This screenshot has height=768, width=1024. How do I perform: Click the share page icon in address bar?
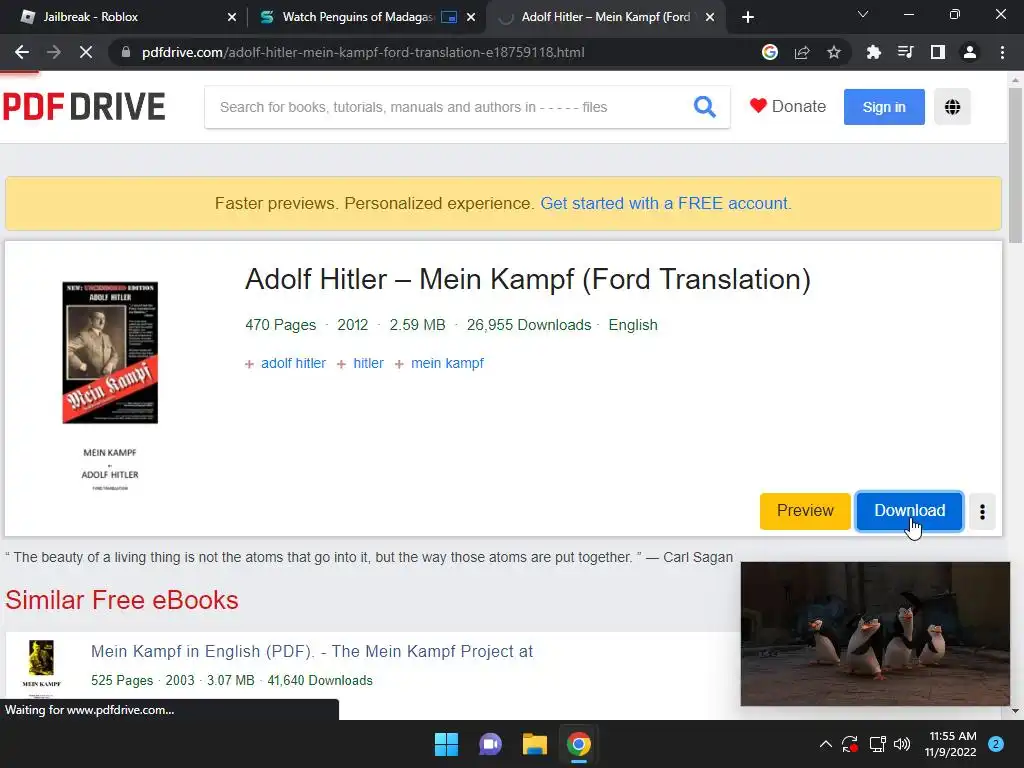tap(802, 52)
